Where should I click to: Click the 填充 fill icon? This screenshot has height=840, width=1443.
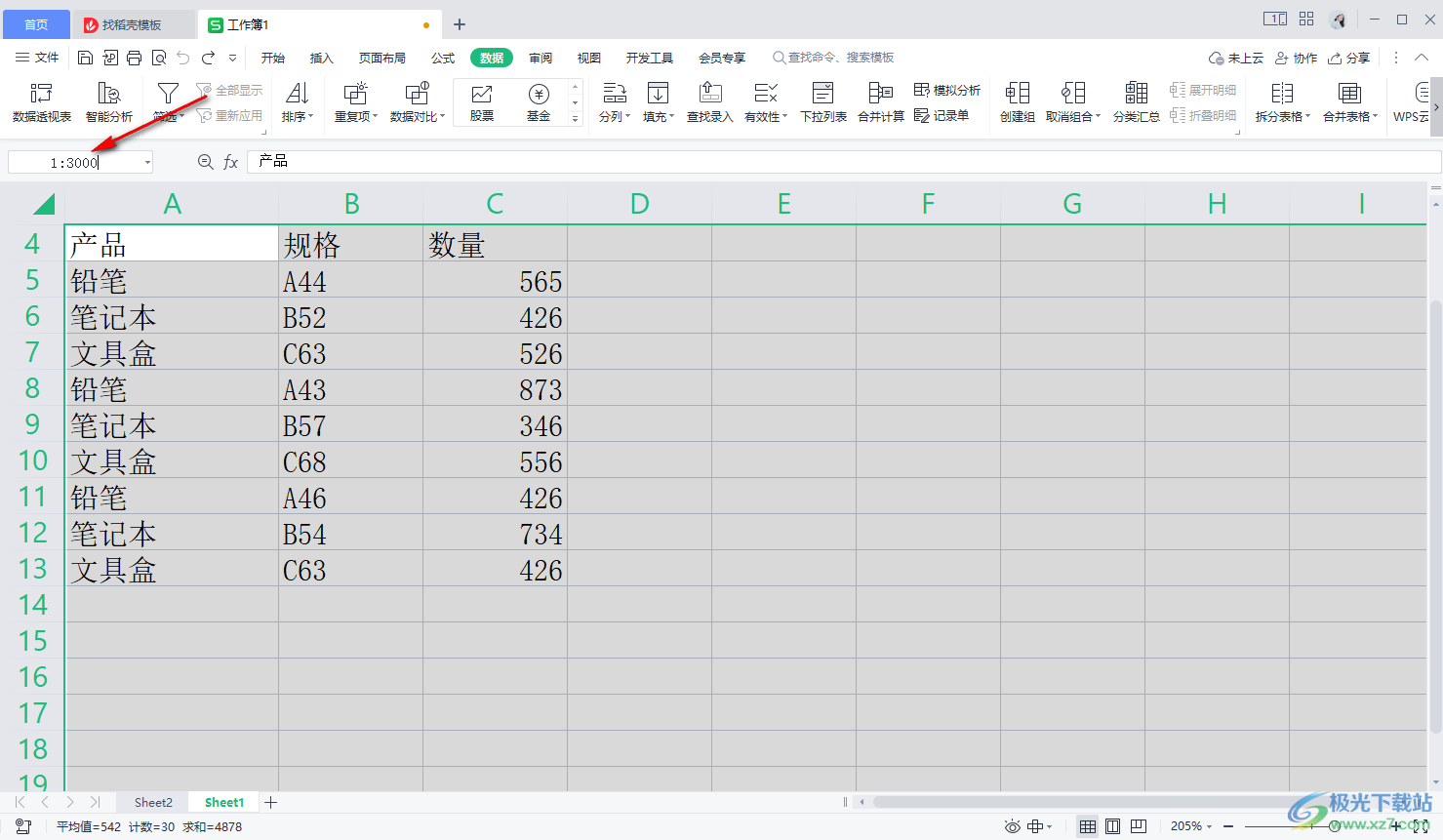point(659,94)
